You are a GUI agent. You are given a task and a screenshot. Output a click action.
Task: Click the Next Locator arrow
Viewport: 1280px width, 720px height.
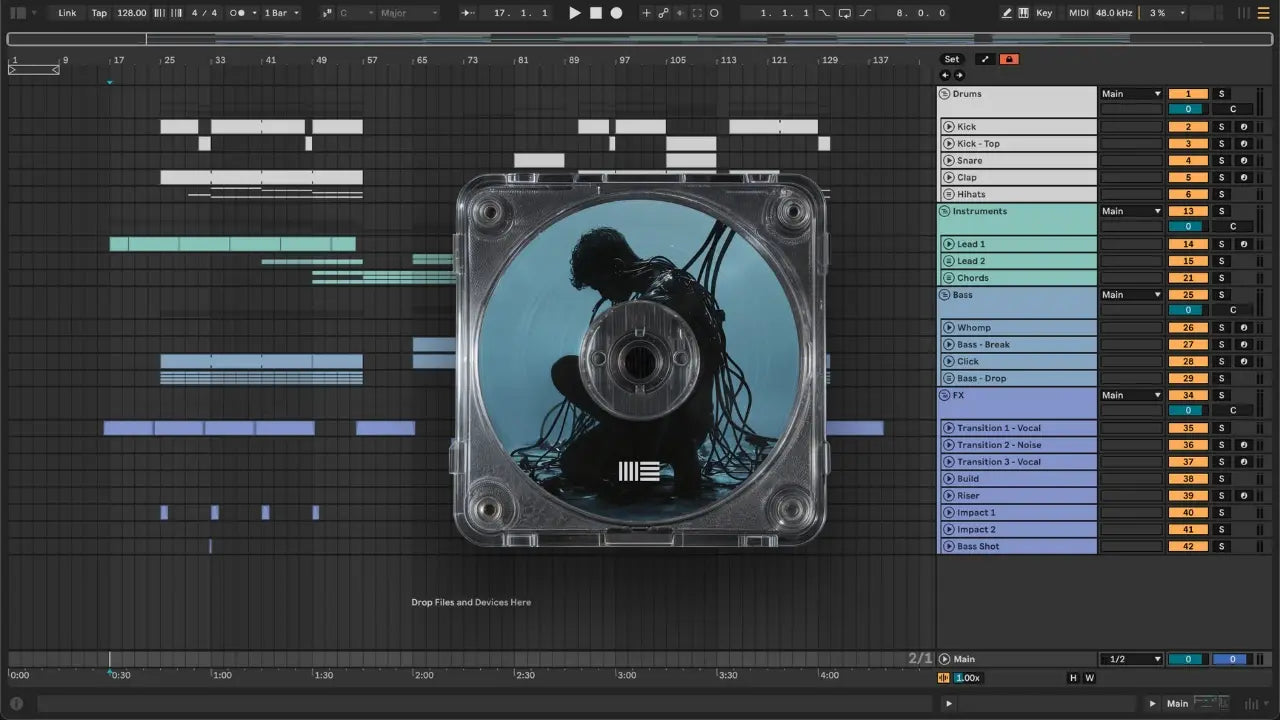pyautogui.click(x=959, y=75)
